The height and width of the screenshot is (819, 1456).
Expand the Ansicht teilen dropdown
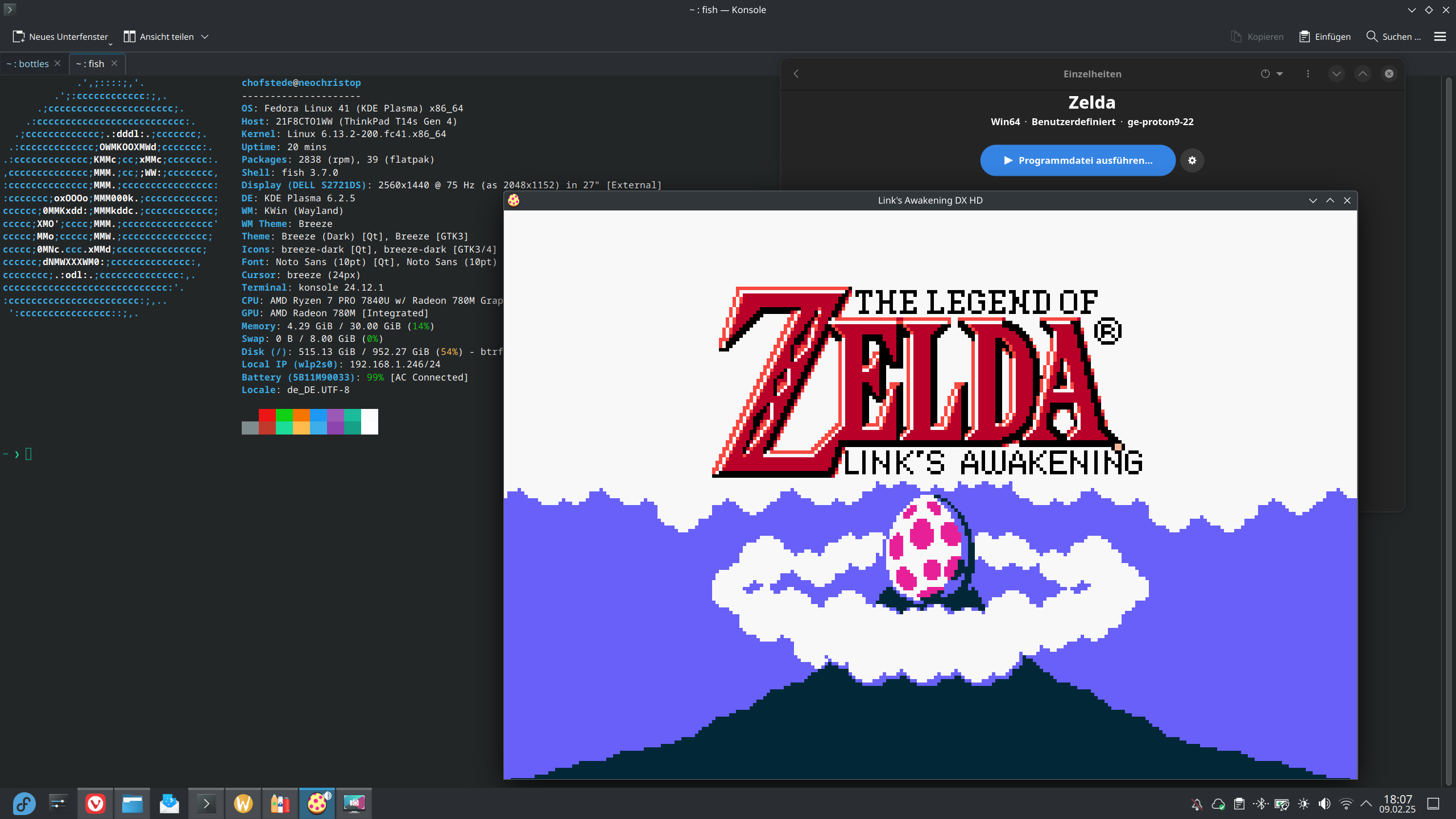[205, 36]
